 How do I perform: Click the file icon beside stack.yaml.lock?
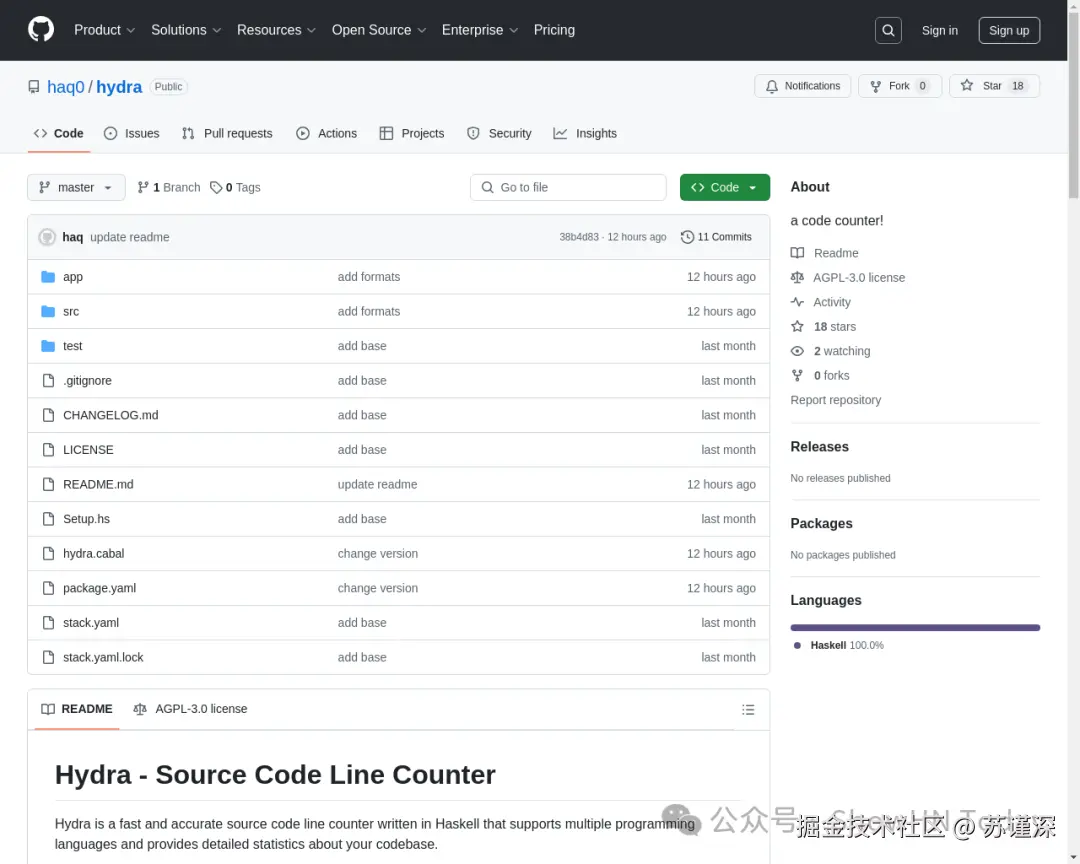pos(48,657)
